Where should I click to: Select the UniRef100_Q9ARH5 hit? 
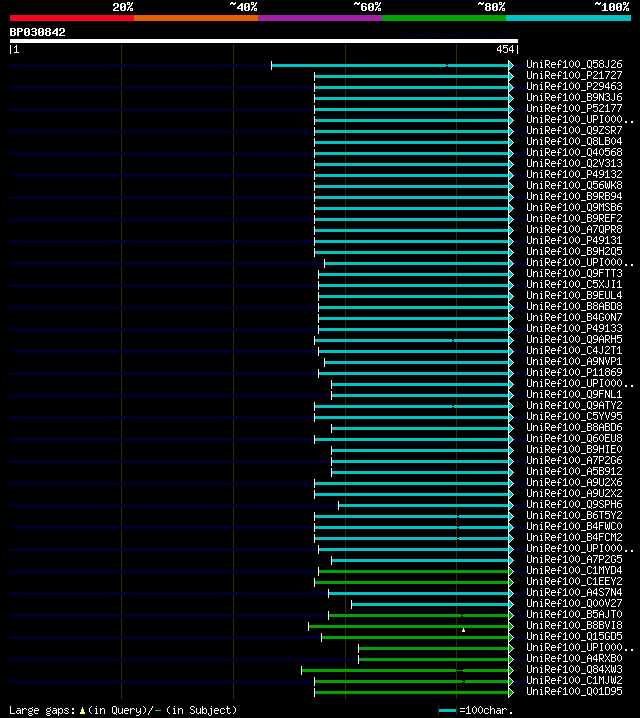click(x=574, y=339)
